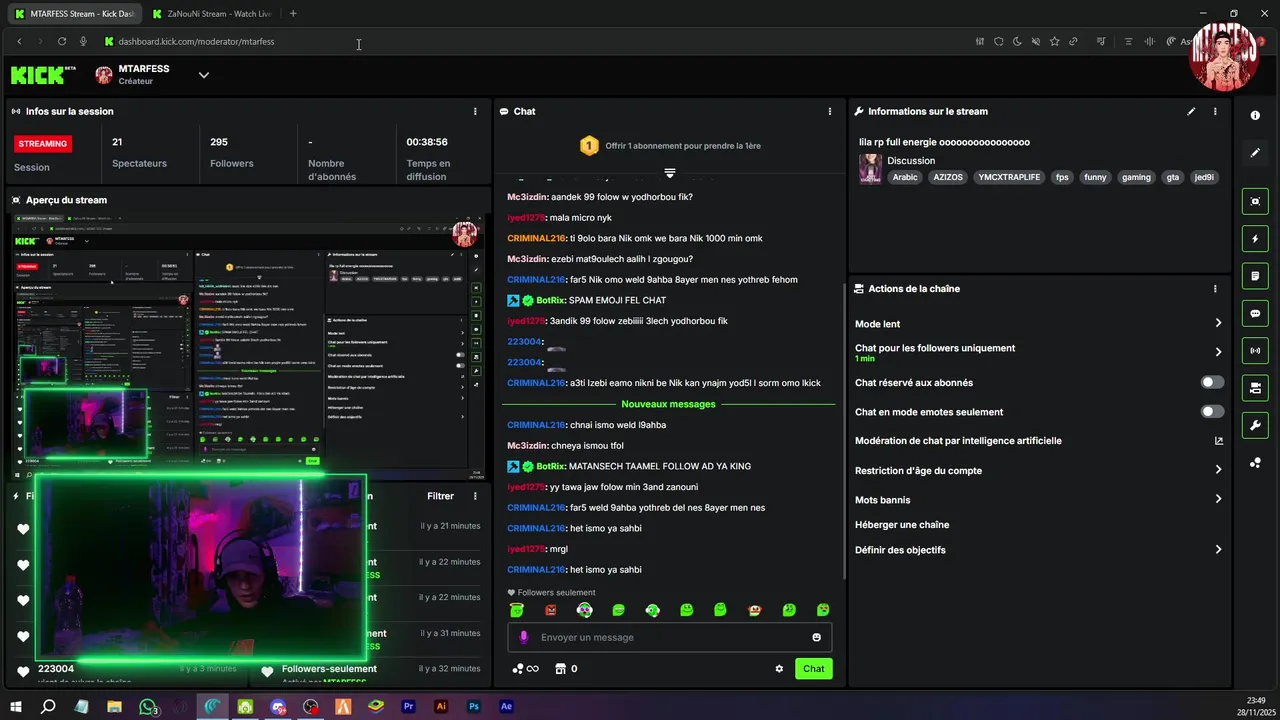1280x720 pixels.
Task: Select the AZIZOS tag
Action: [x=948, y=177]
